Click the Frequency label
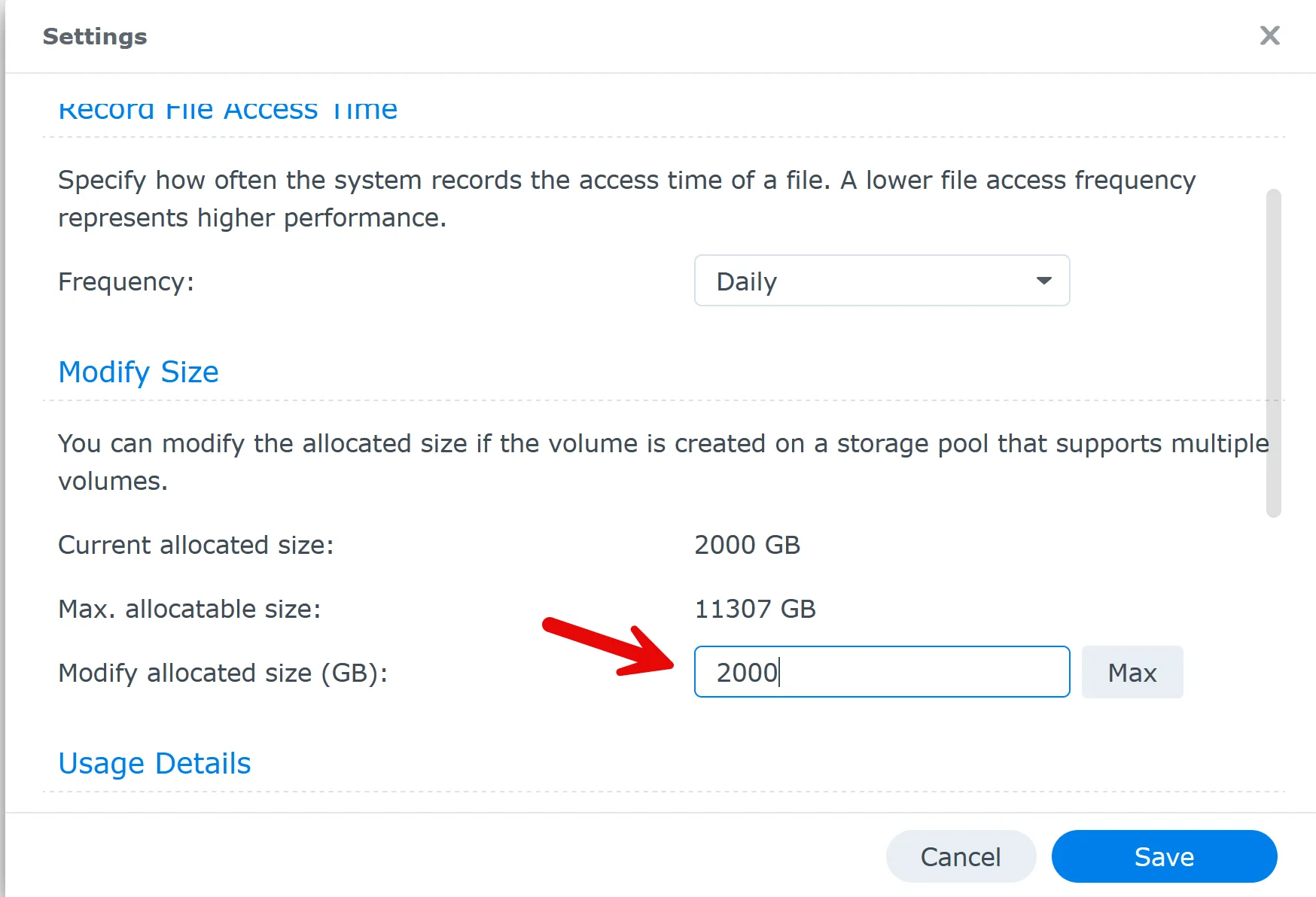This screenshot has width=1316, height=897. coord(126,281)
